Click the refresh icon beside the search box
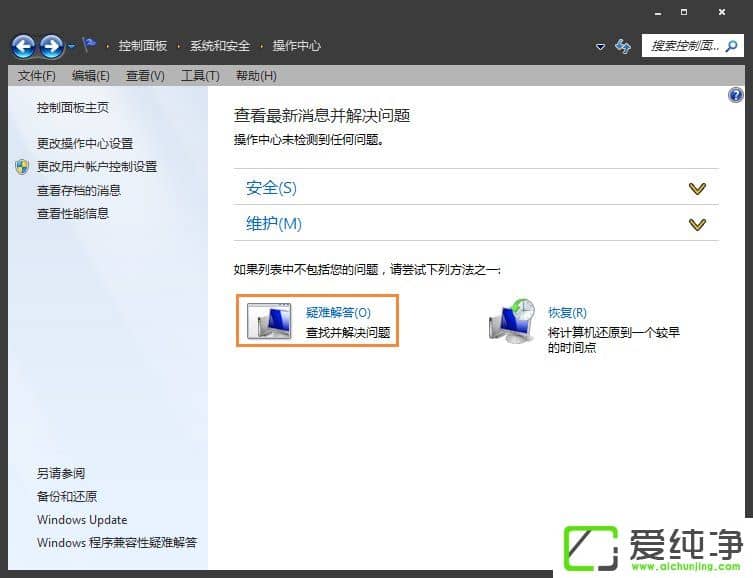Image resolution: width=753 pixels, height=578 pixels. click(623, 46)
